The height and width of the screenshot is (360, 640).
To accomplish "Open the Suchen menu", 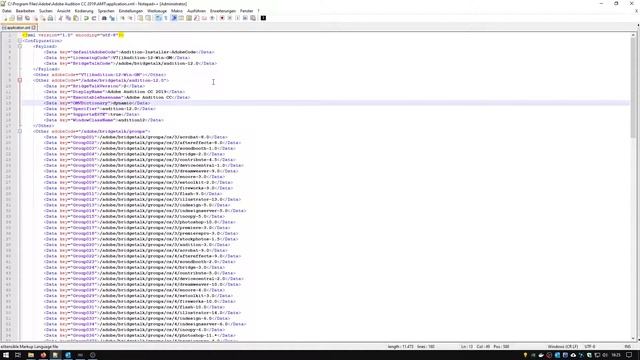I will coord(46,11).
